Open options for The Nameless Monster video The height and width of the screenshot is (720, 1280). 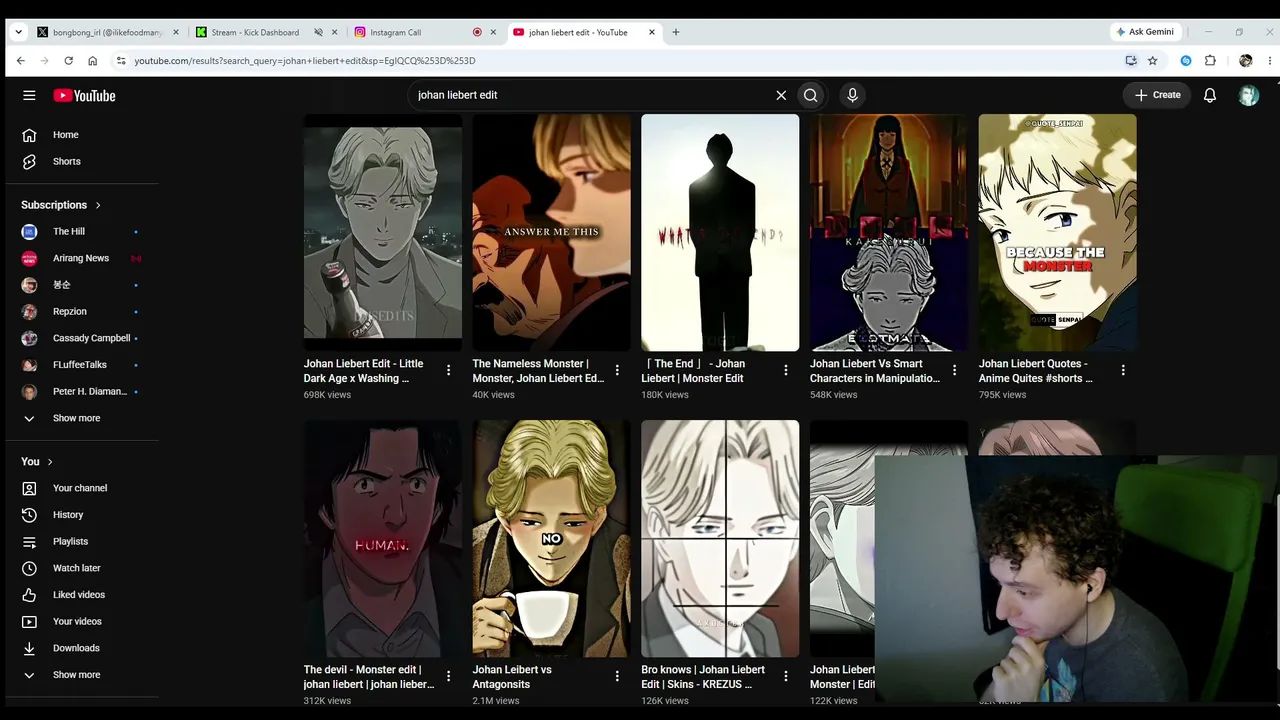point(617,370)
